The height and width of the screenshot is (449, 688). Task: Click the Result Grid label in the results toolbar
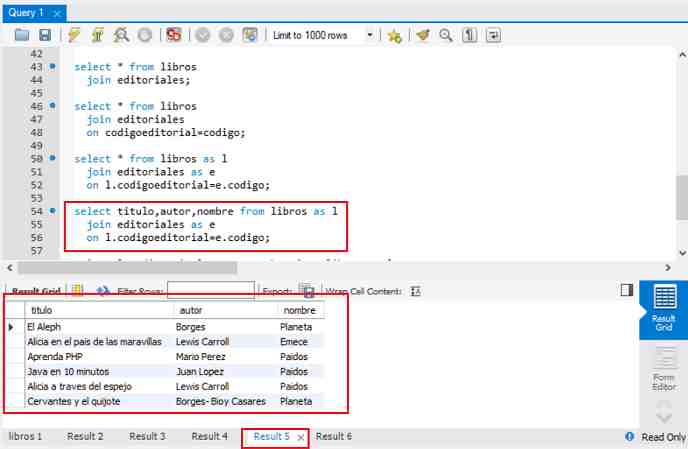[36, 291]
